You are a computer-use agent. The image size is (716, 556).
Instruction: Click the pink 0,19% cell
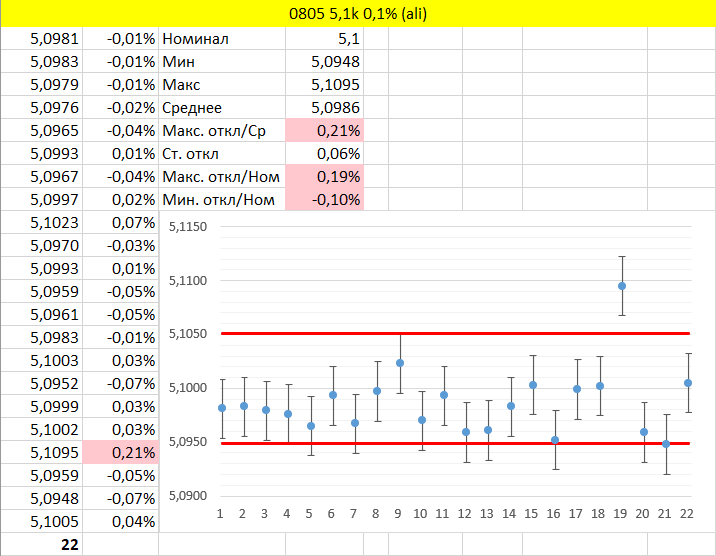click(324, 177)
